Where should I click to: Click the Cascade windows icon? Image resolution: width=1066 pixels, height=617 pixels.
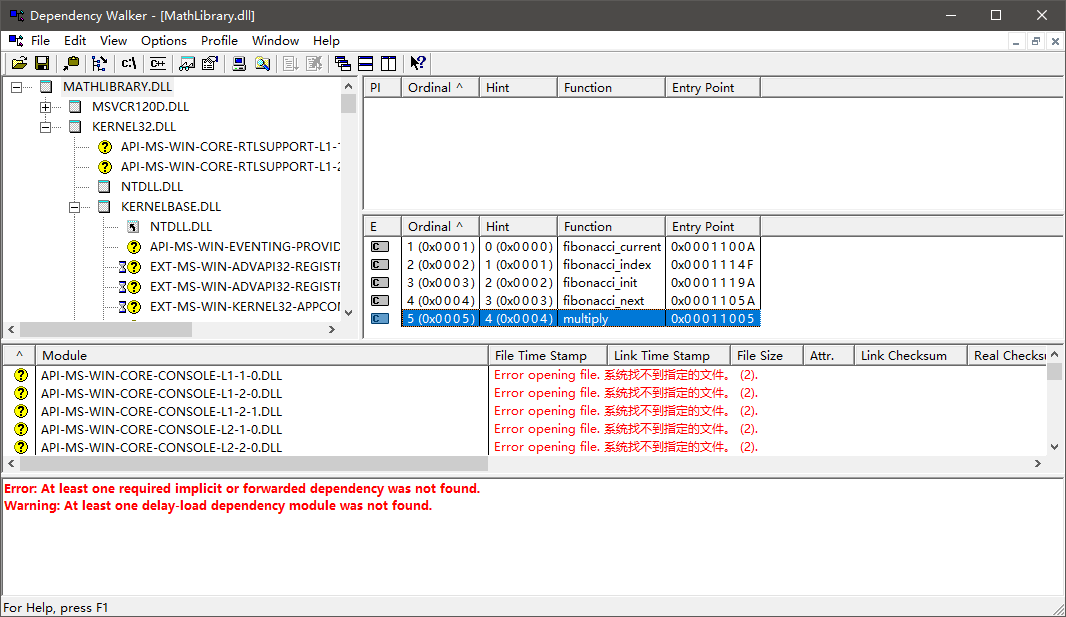343,64
